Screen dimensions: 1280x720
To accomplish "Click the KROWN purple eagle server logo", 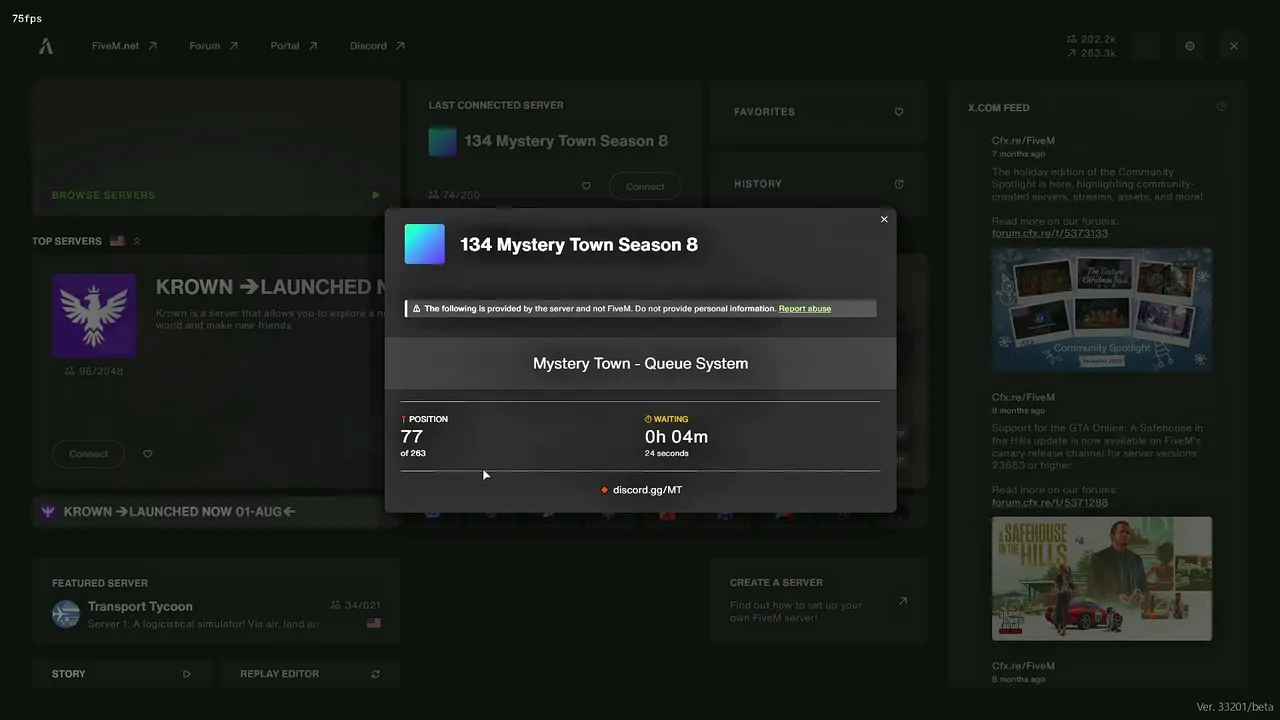I will pyautogui.click(x=94, y=316).
